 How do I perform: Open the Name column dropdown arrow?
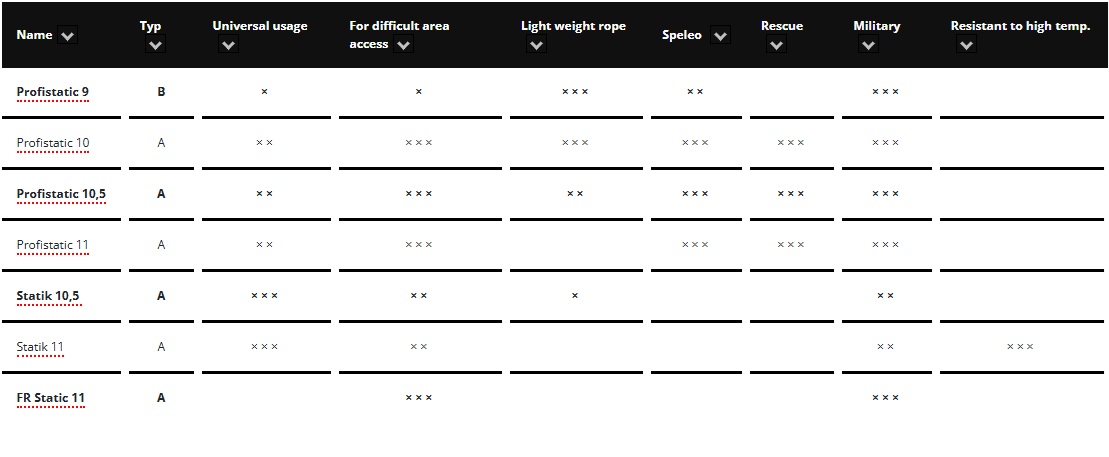[x=67, y=35]
